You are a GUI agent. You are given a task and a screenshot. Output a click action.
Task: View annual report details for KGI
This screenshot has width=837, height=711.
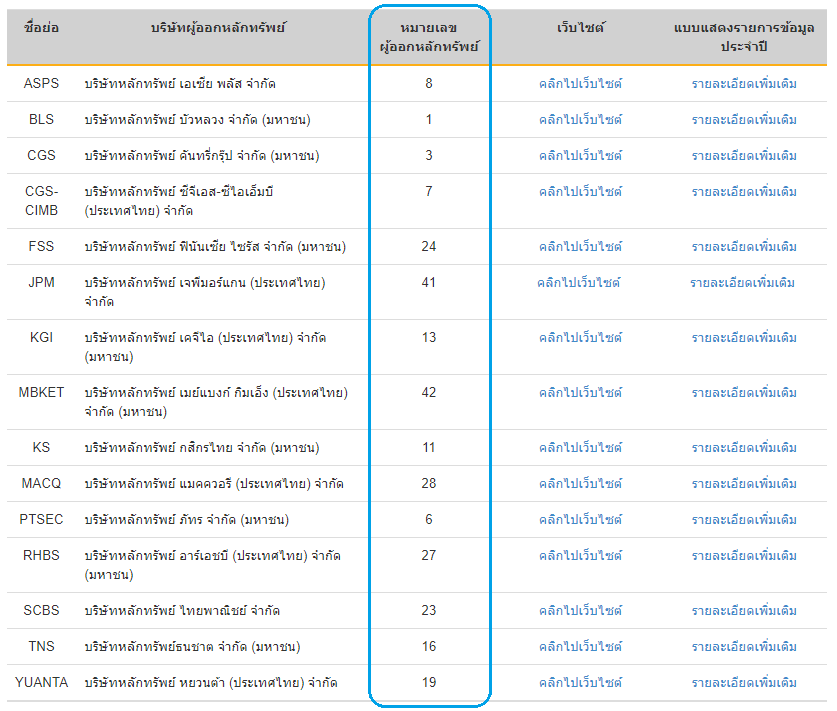click(x=744, y=338)
